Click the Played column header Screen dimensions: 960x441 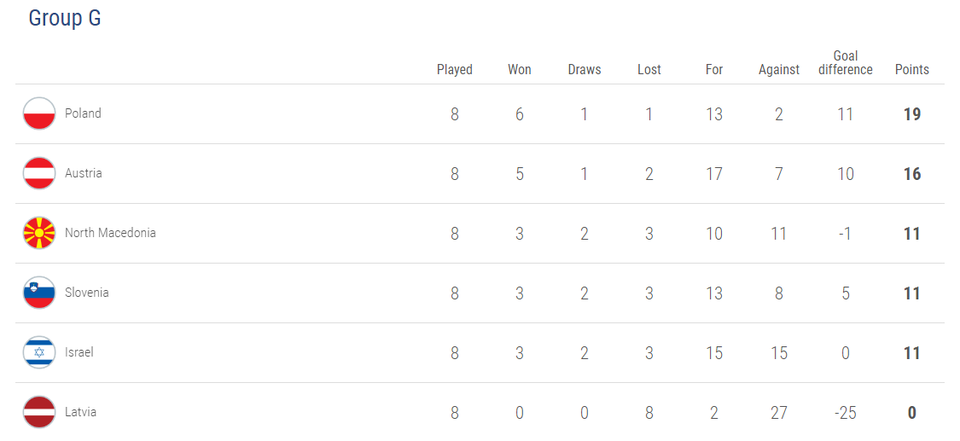point(455,70)
